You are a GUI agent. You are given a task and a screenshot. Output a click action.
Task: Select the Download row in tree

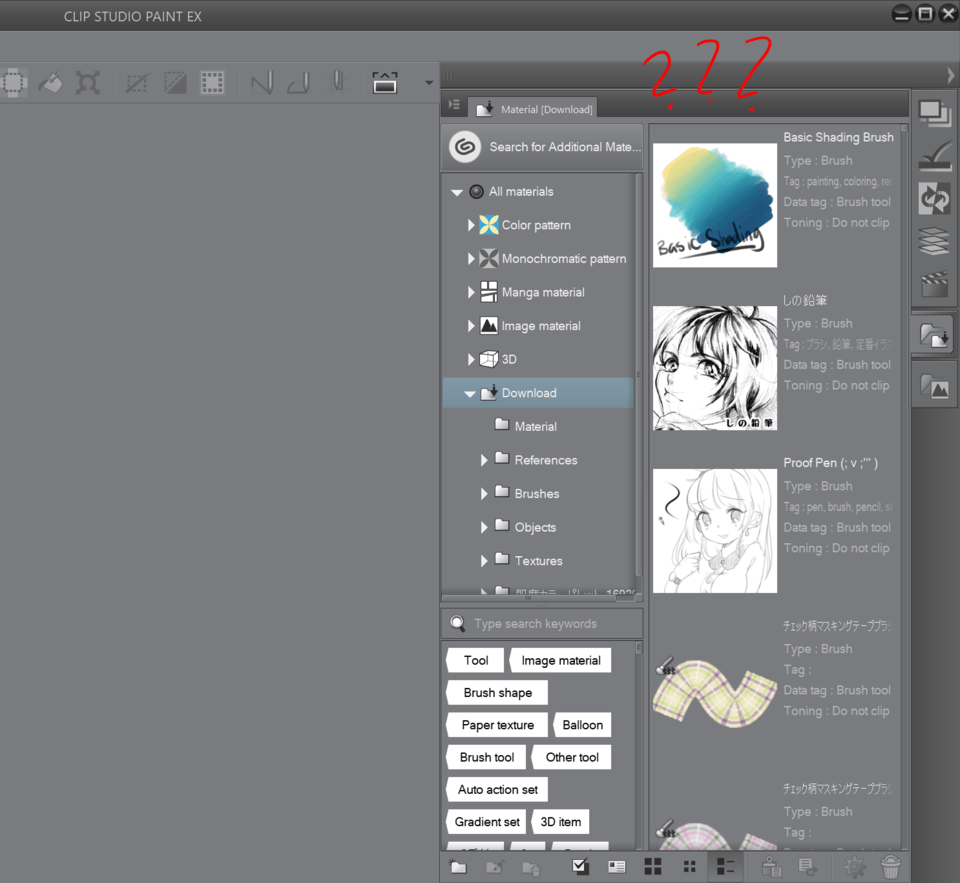tap(538, 393)
